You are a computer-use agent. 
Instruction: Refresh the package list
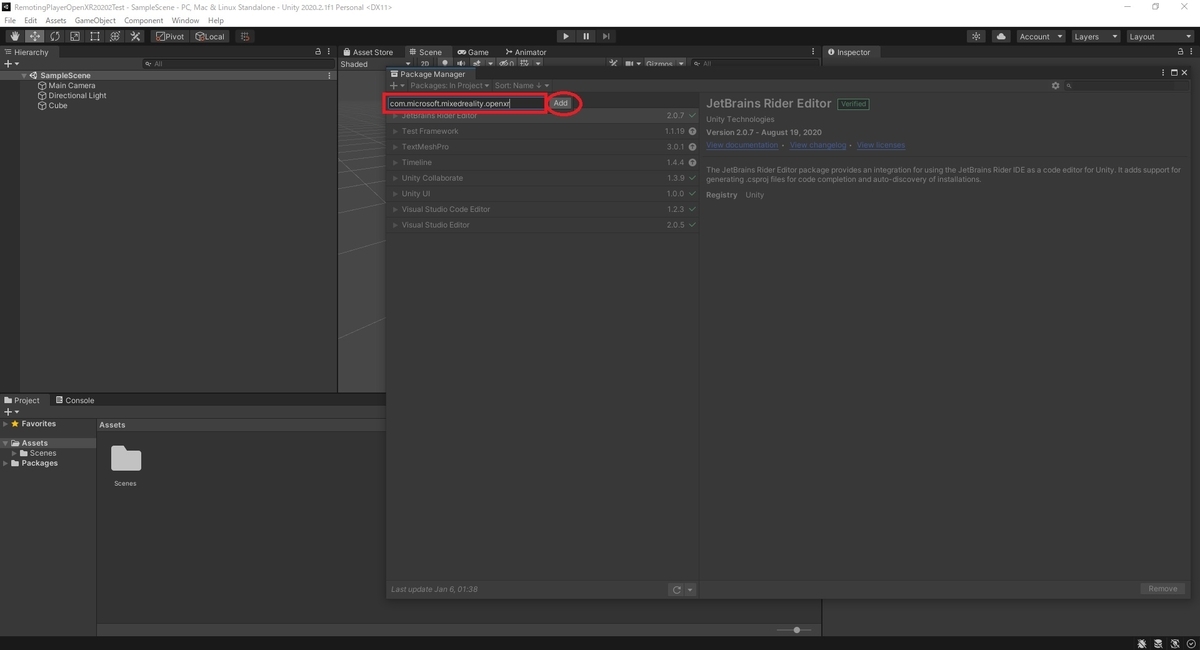[677, 590]
